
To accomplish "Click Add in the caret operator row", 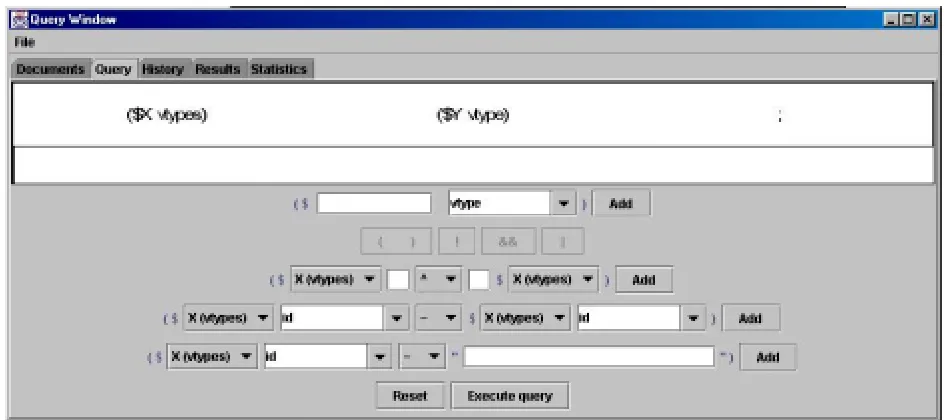I will tap(644, 280).
